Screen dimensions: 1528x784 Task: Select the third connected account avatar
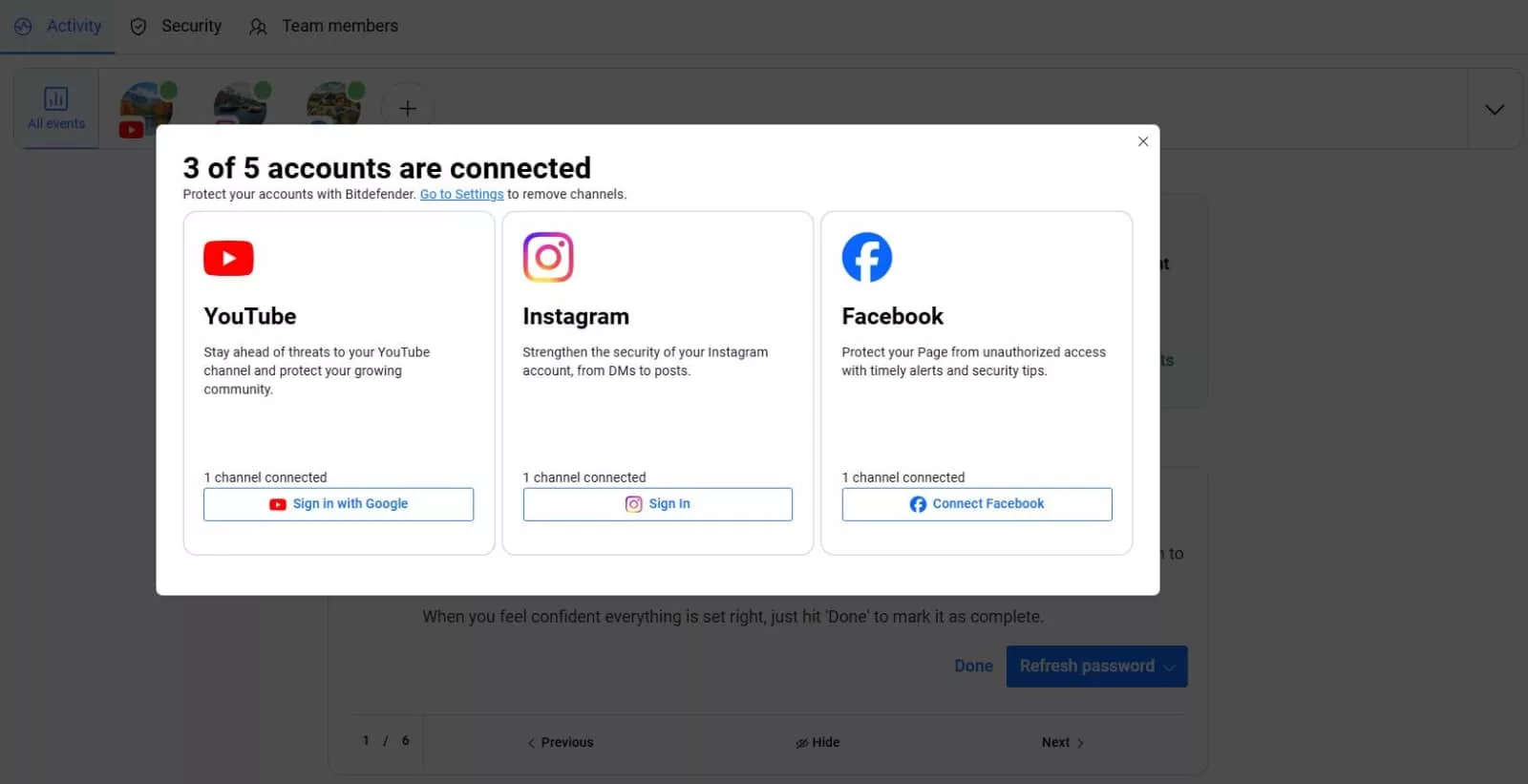334,105
